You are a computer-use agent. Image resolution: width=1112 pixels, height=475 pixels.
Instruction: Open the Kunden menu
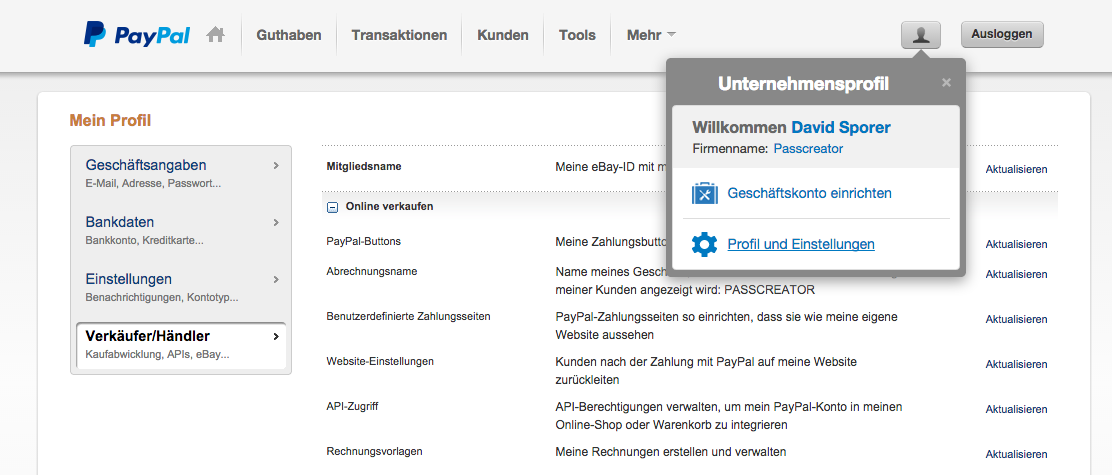503,35
